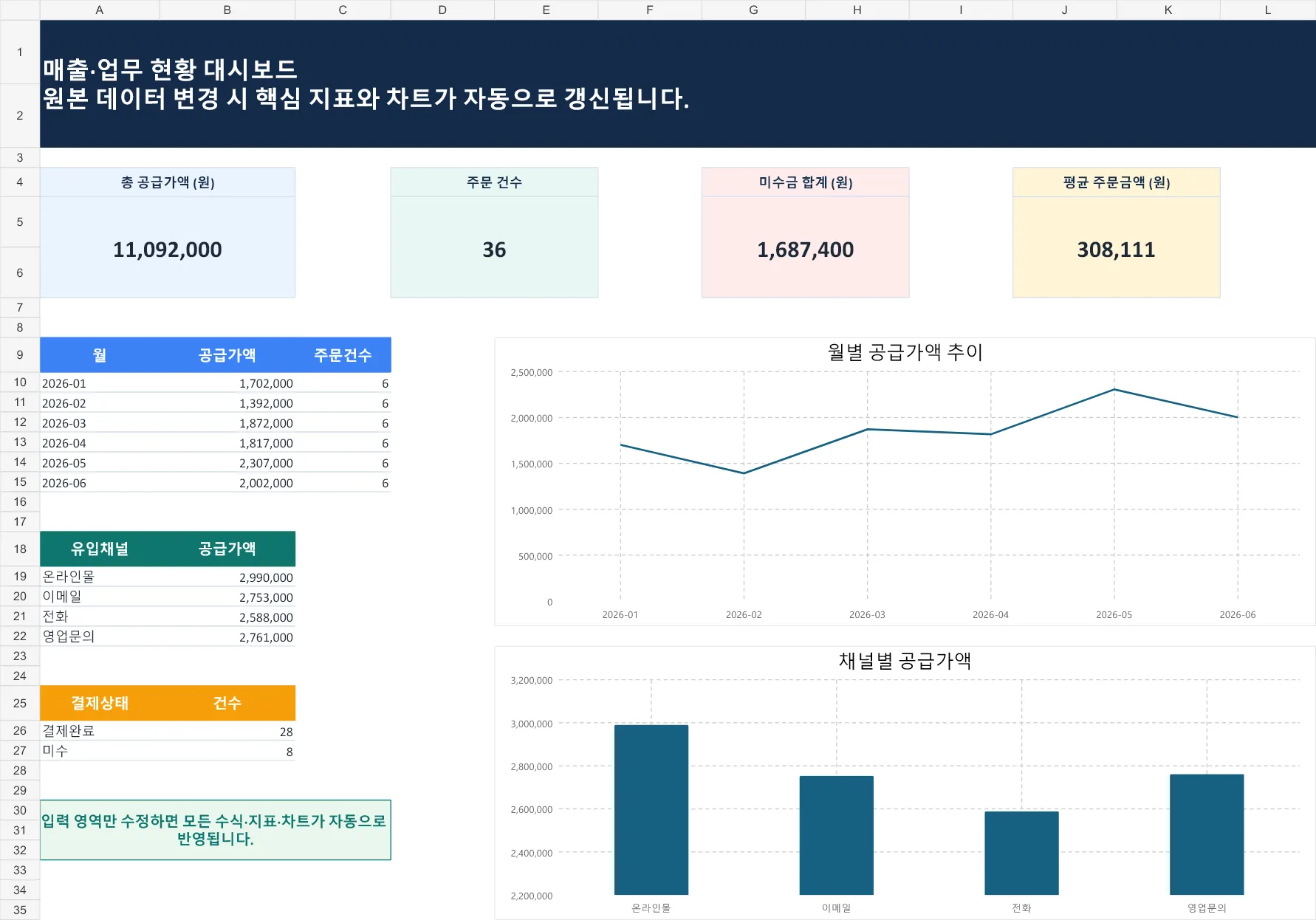This screenshot has height=920, width=1316.
Task: Select the 2026-01 month cell
Action: 100,383
